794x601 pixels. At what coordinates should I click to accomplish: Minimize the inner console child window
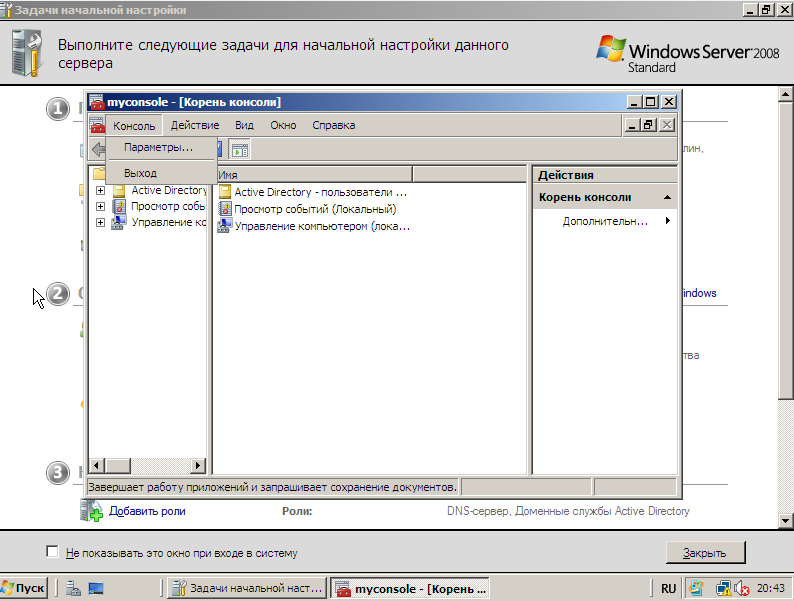(x=632, y=125)
